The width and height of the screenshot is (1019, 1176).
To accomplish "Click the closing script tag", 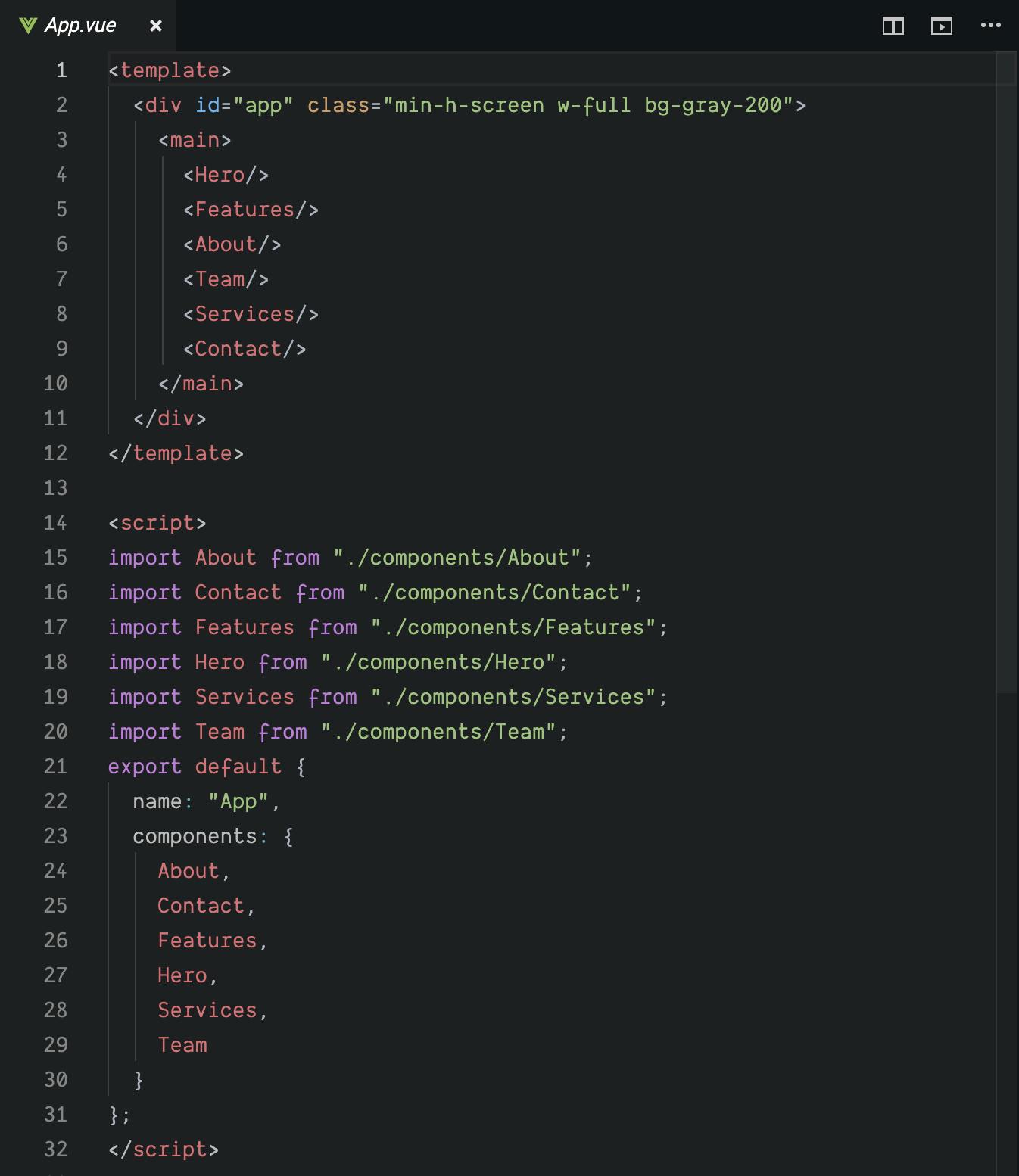I will pyautogui.click(x=164, y=1150).
